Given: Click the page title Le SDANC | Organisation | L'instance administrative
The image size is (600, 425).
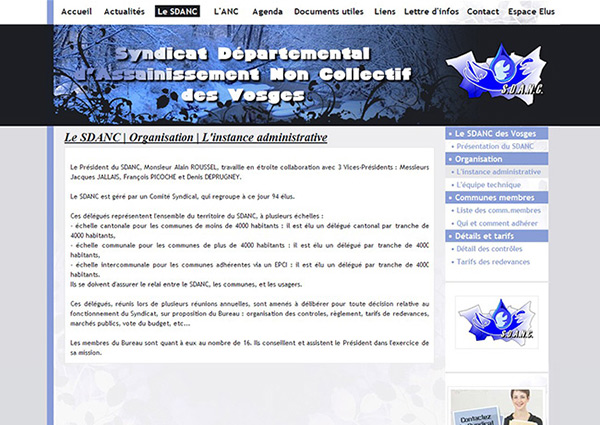Looking at the screenshot, I should click(196, 137).
